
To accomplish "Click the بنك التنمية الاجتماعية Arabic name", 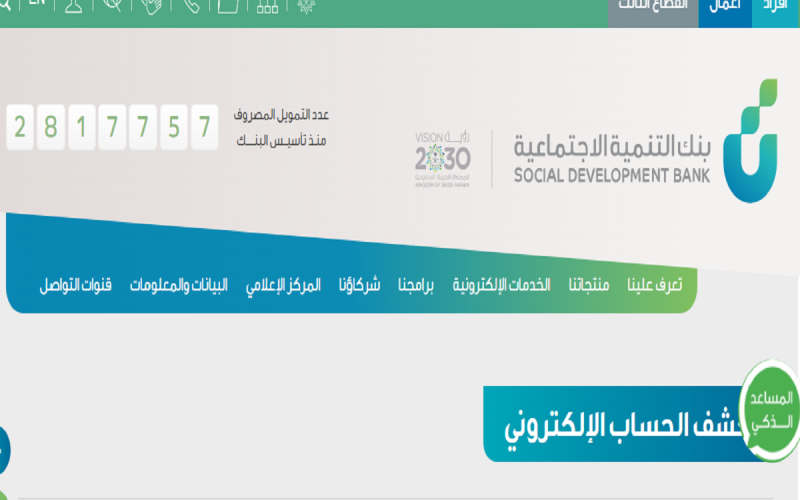I will pos(612,146).
